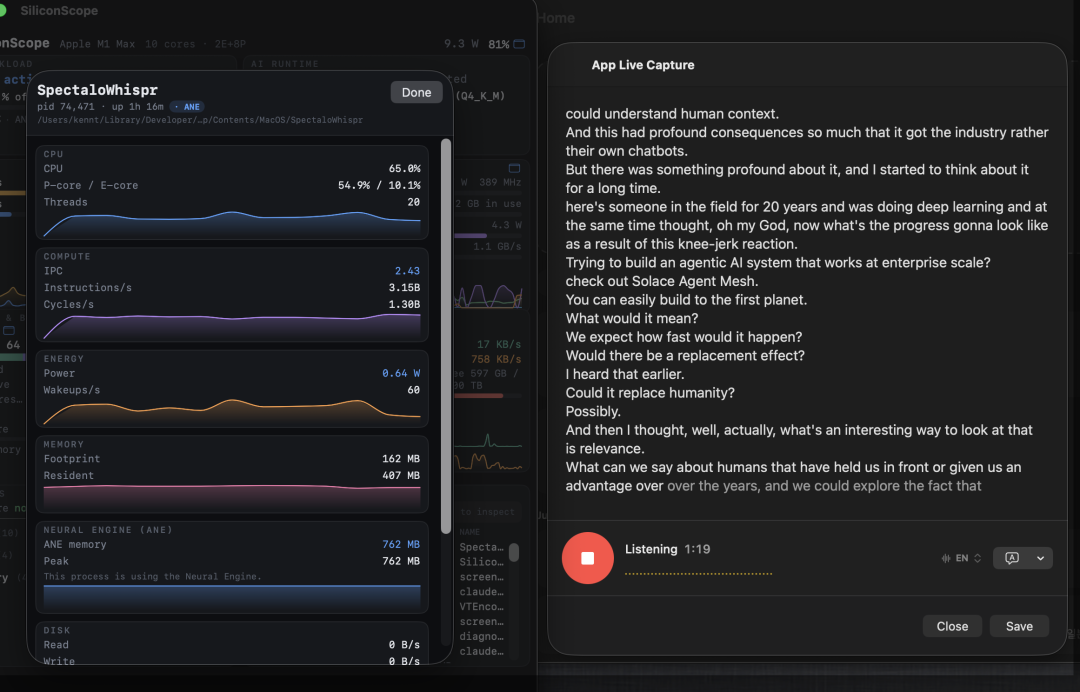Image resolution: width=1080 pixels, height=692 pixels.
Task: Click the App Live Capture title
Action: tap(643, 65)
